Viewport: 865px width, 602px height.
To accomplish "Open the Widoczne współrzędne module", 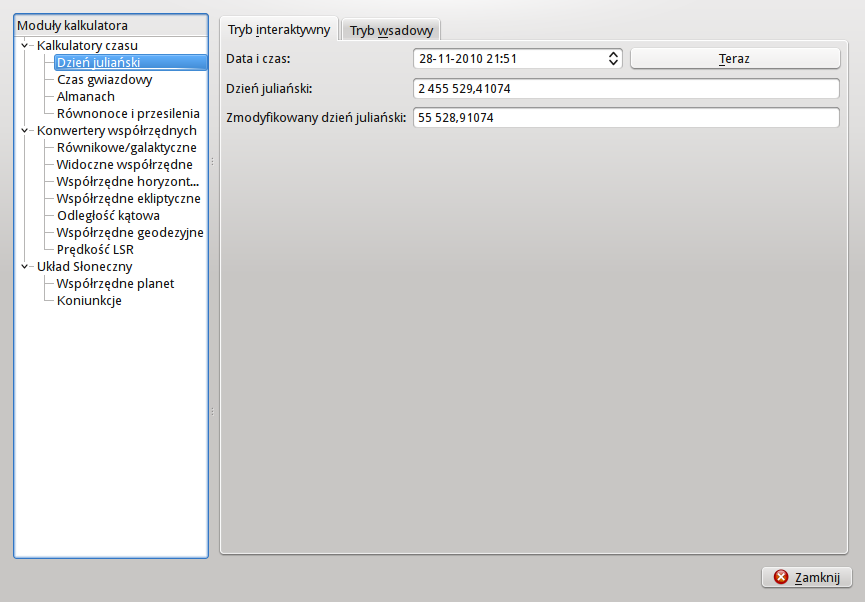I will coord(124,165).
